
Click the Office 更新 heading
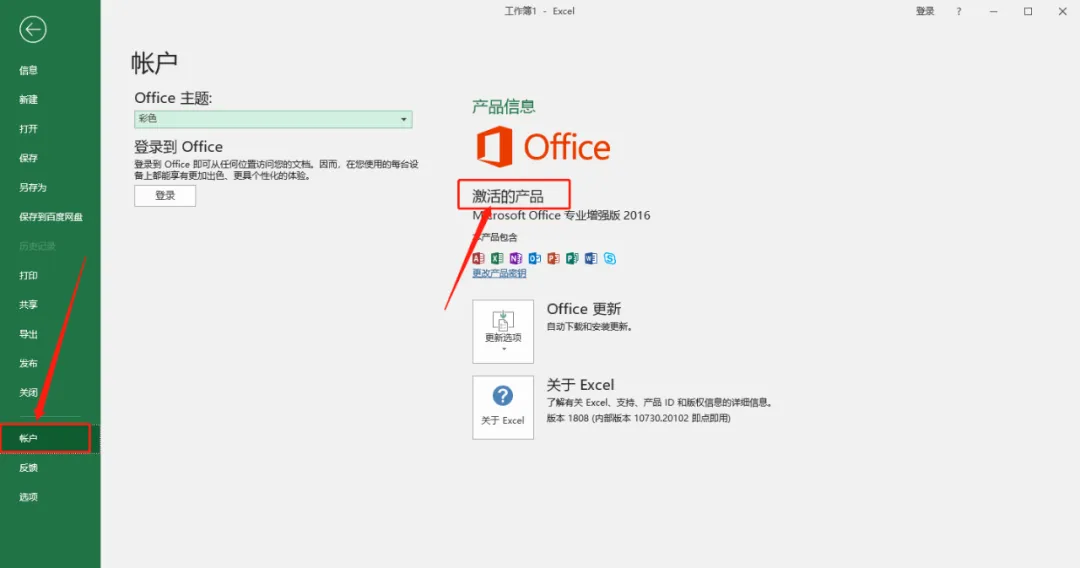pyautogui.click(x=584, y=309)
